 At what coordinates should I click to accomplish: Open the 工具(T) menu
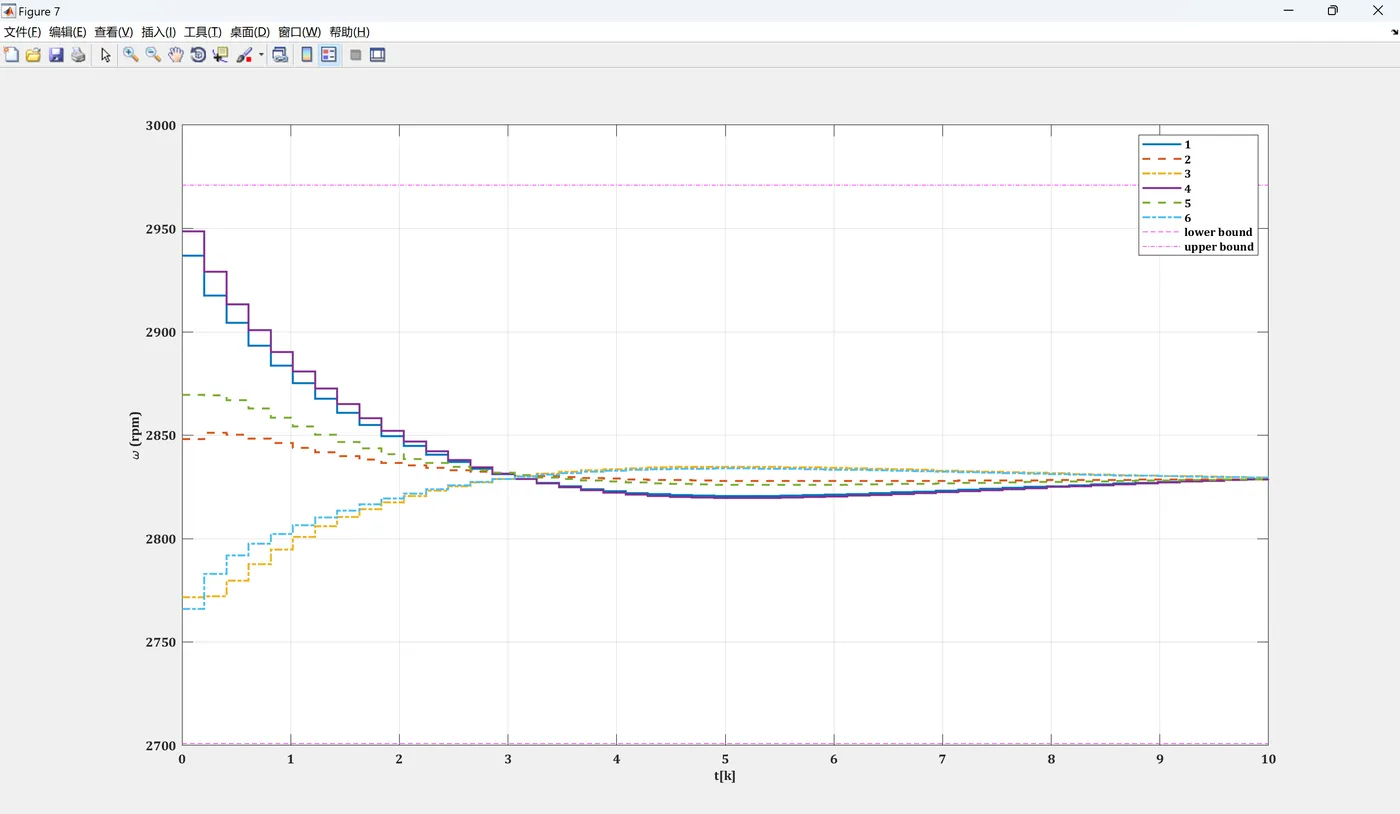[x=203, y=32]
